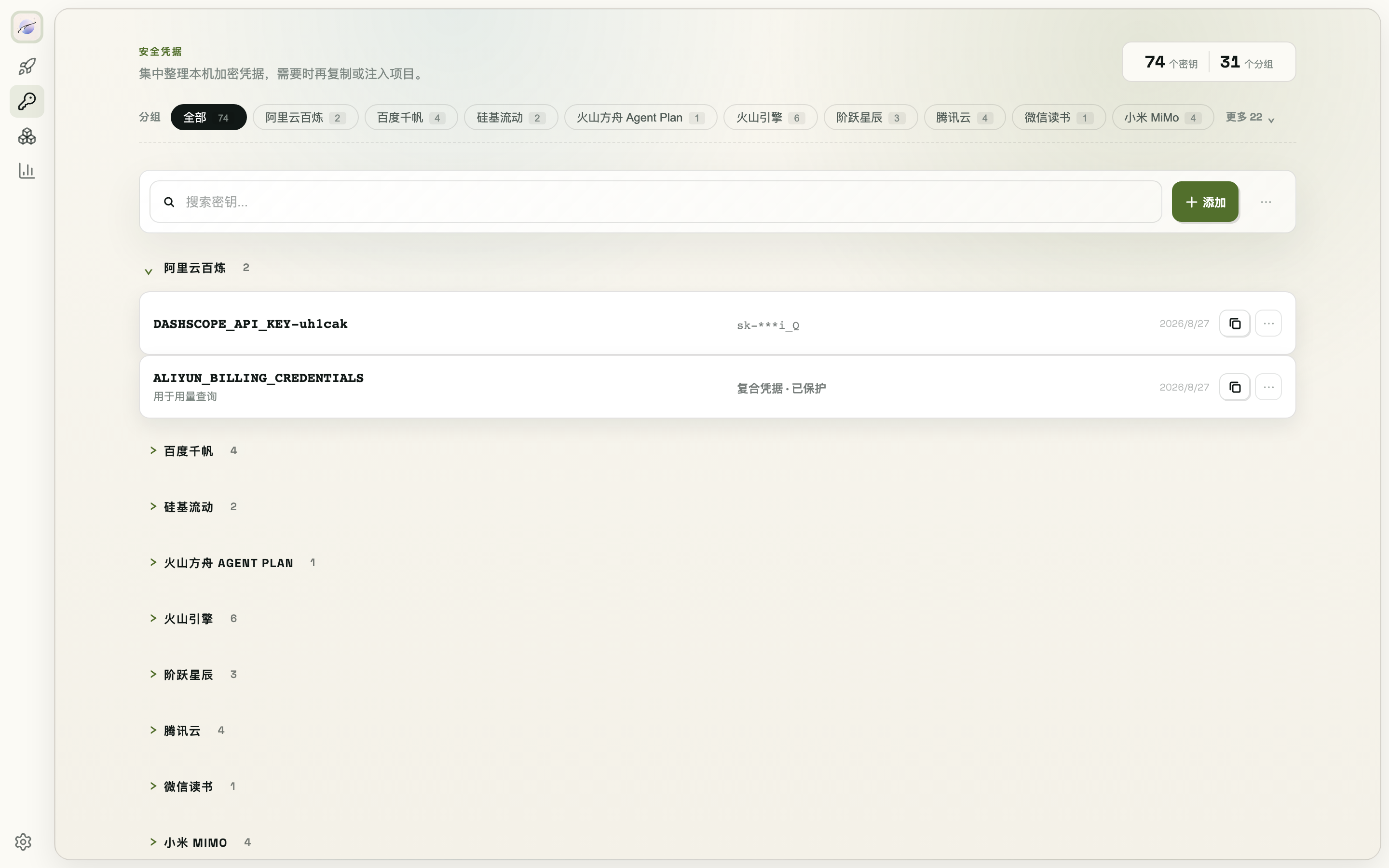This screenshot has width=1389, height=868.
Task: Open settings gear in sidebar
Action: click(x=23, y=841)
